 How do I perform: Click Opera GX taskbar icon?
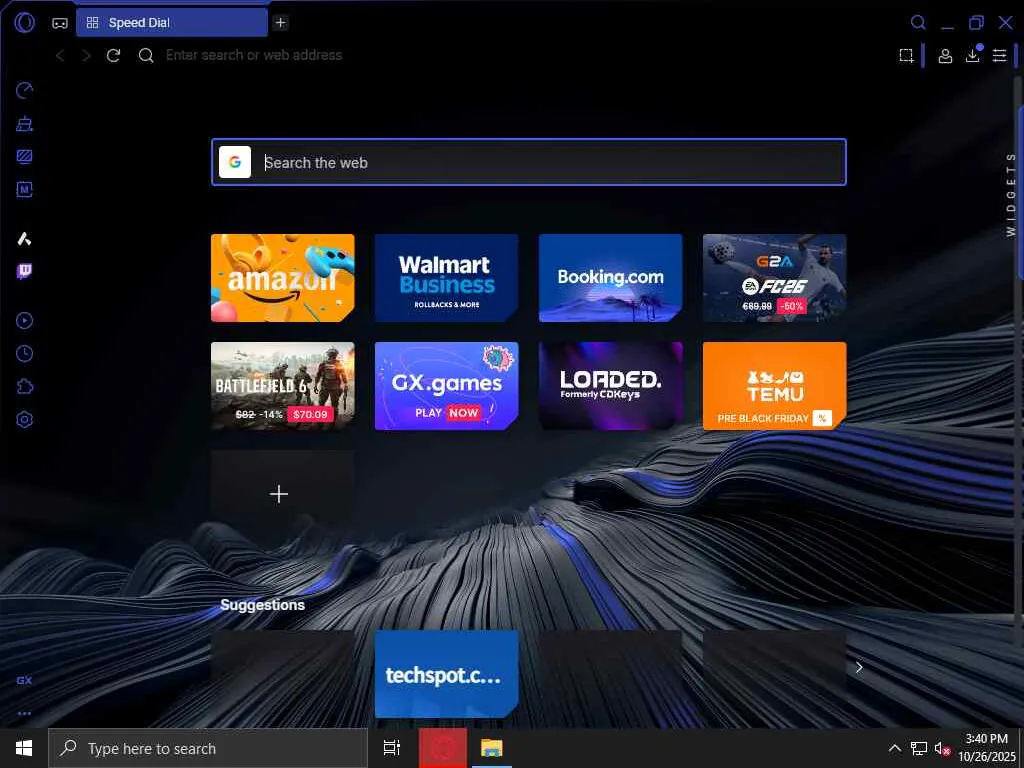(443, 748)
